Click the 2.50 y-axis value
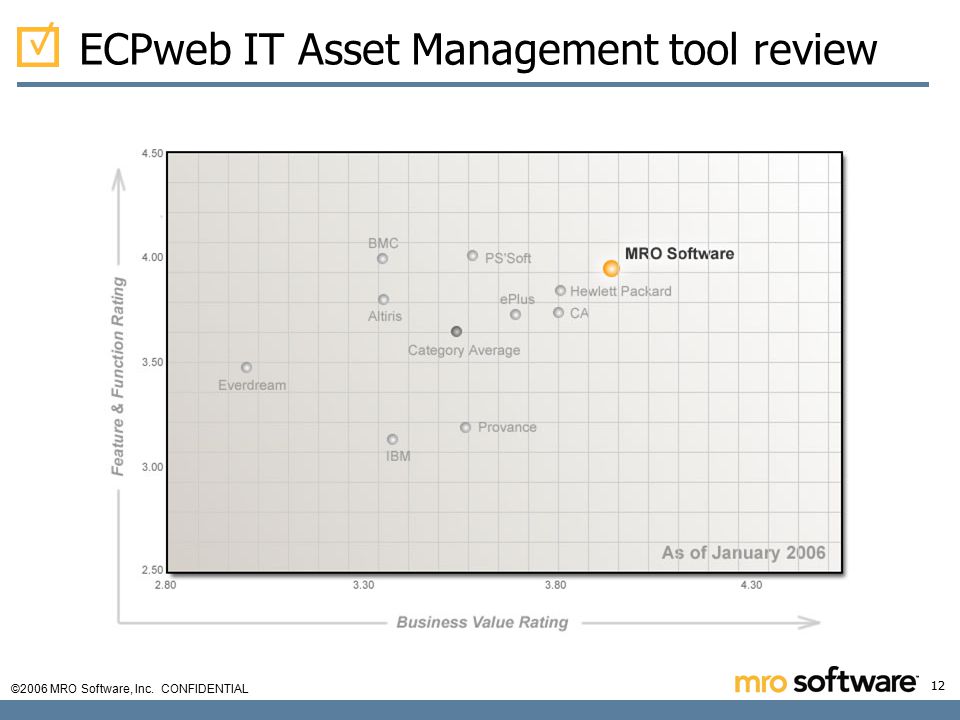The height and width of the screenshot is (720, 960). (152, 570)
